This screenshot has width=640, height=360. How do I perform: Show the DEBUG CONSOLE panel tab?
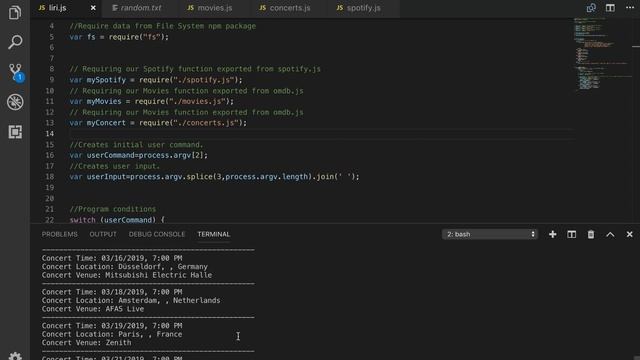pos(157,234)
